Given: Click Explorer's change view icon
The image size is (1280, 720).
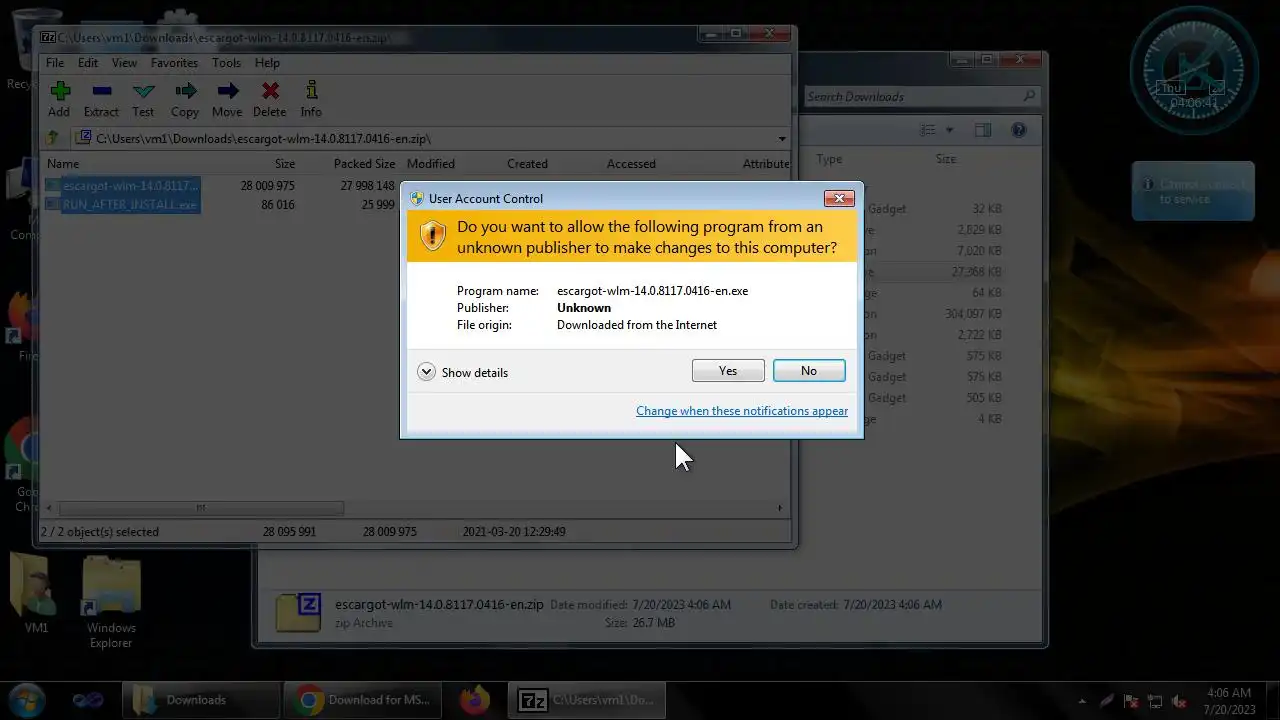Looking at the screenshot, I should click(928, 130).
